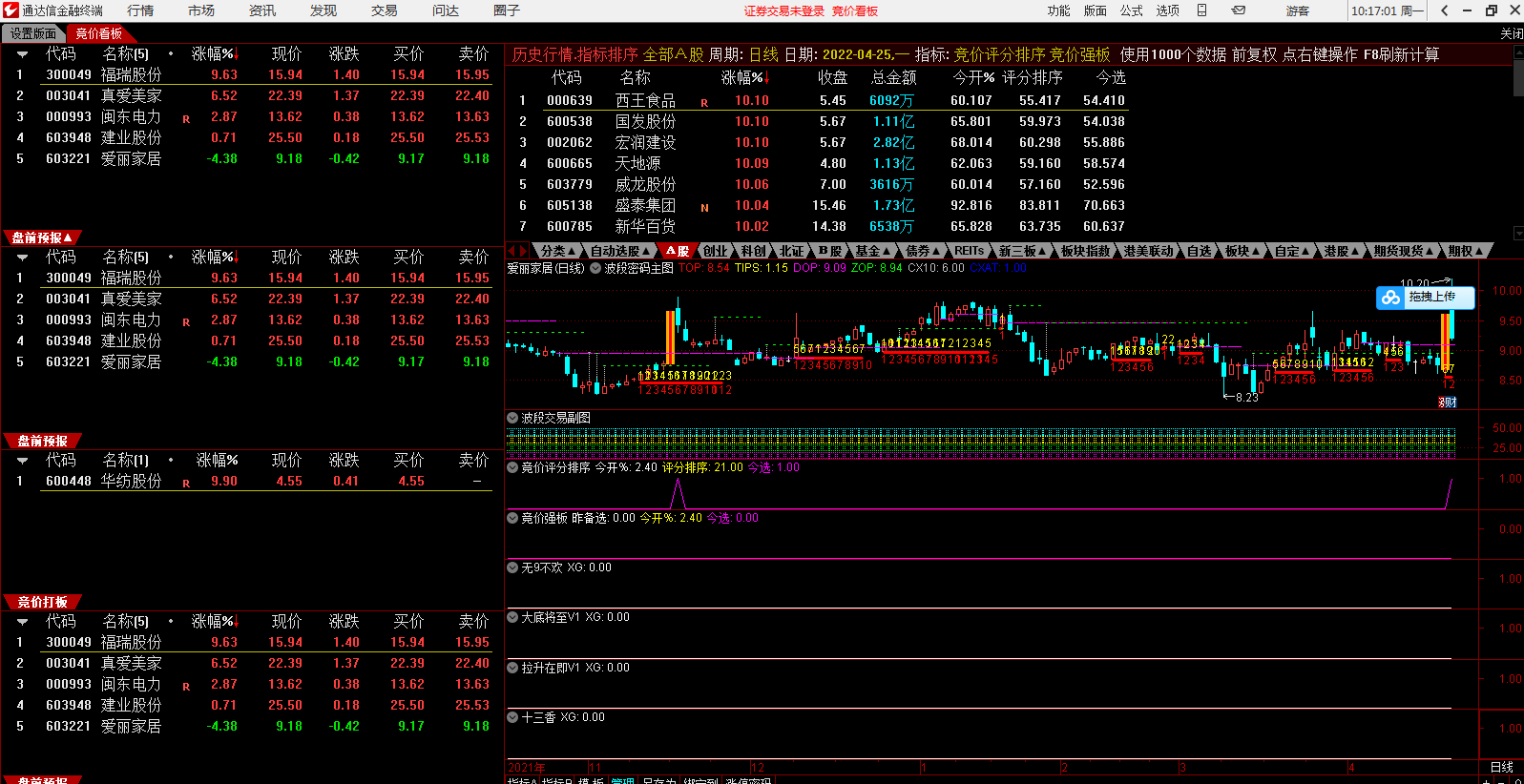Open the mail envelope icon
This screenshot has height=784, width=1524.
point(1239,10)
